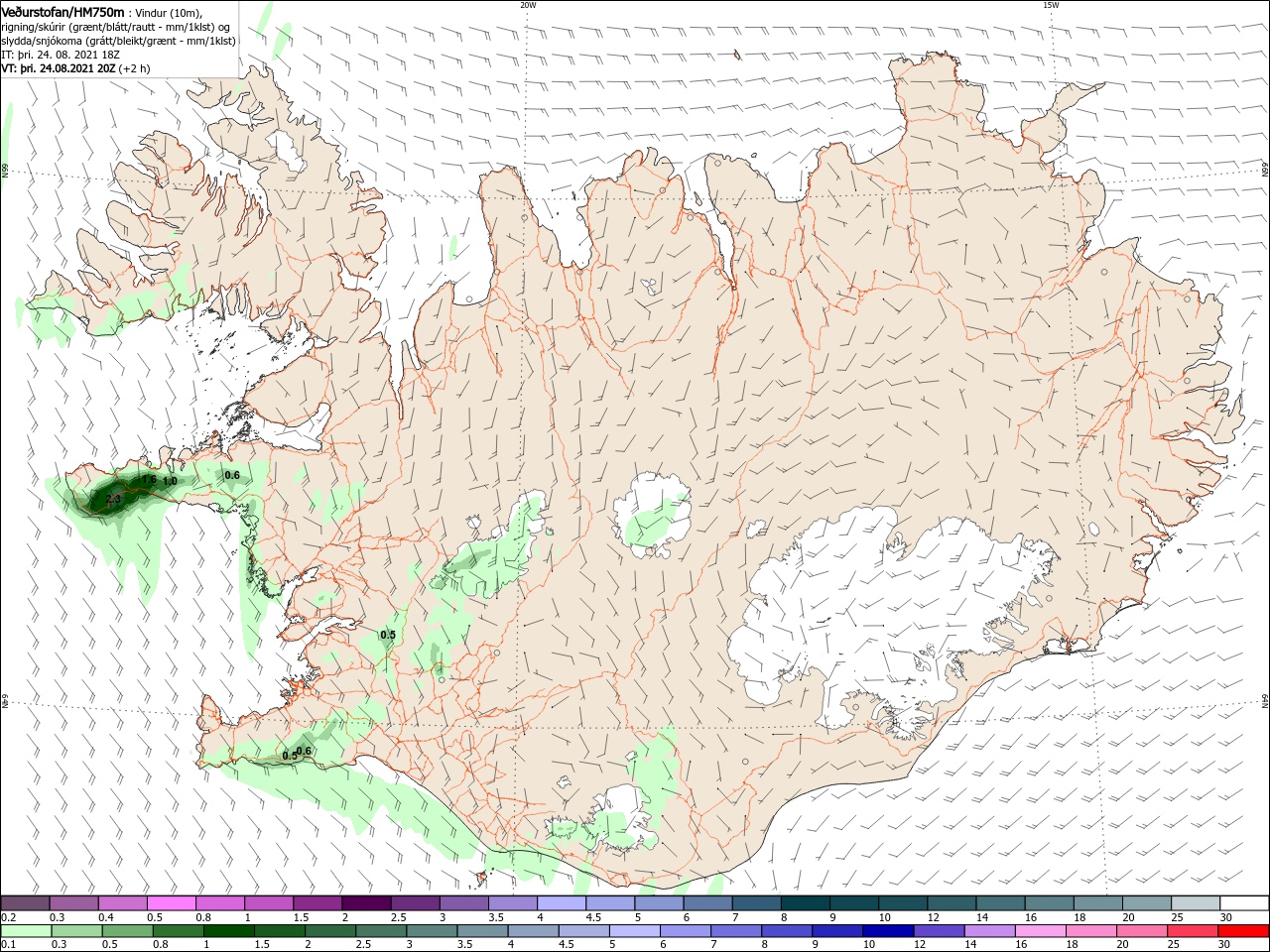The height and width of the screenshot is (952, 1270).
Task: Select the 3 swatch in the purple snow legend row
Action: tap(462, 903)
